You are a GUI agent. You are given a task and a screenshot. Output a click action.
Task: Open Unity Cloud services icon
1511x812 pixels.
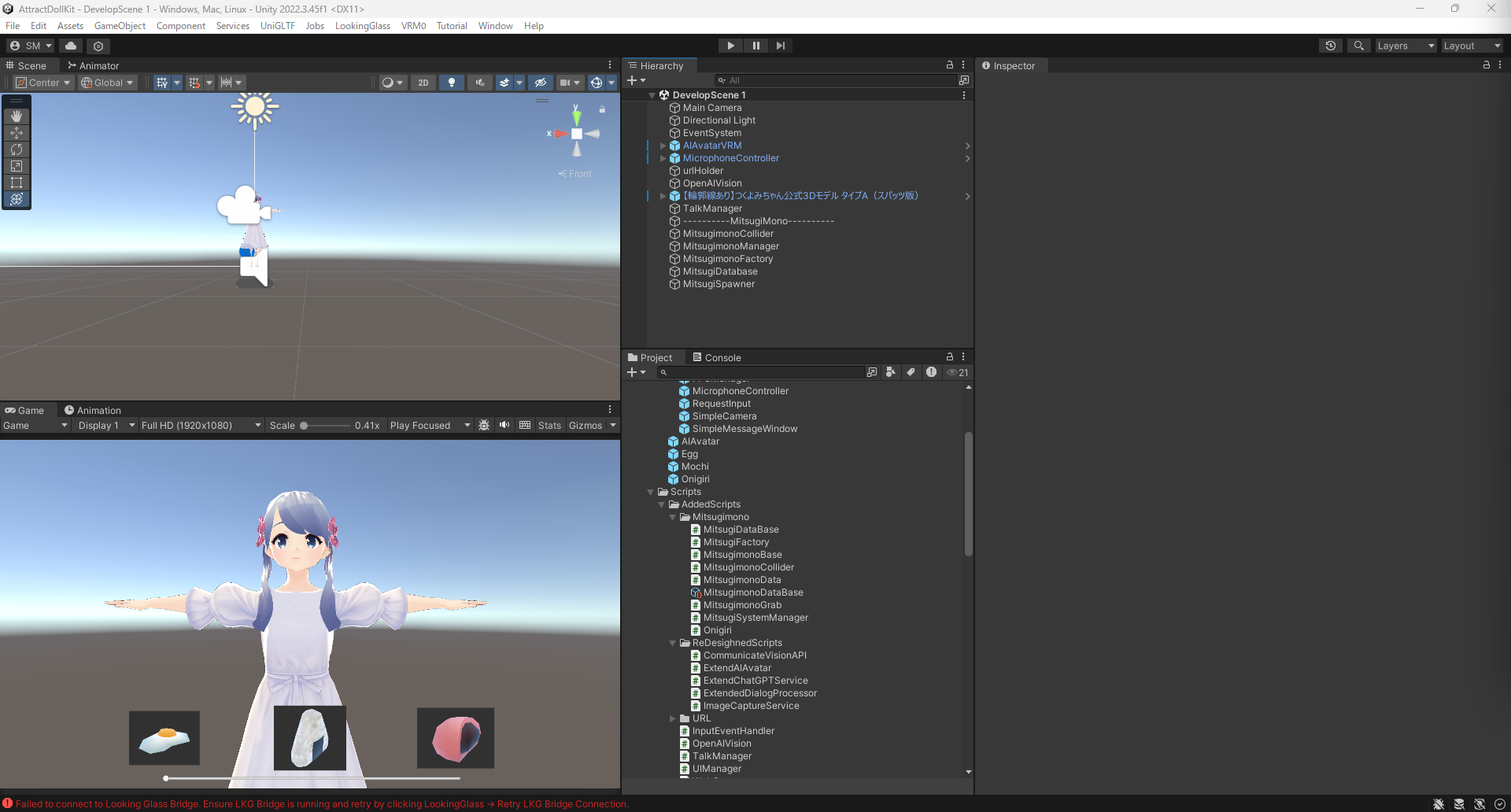[x=71, y=46]
